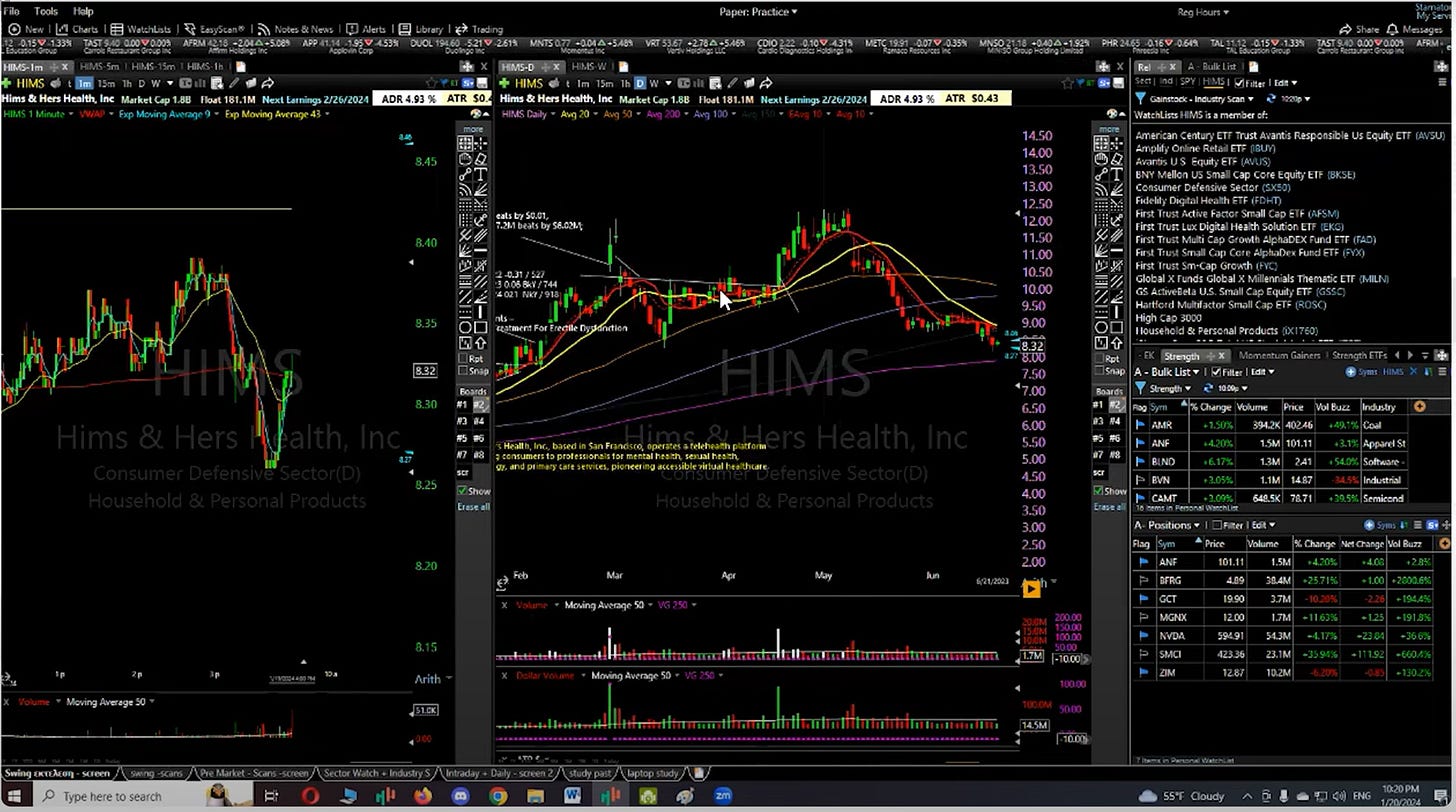Select the ellipse tool beside the watchlist panel
Image resolution: width=1456 pixels, height=812 pixels.
tap(1100, 327)
